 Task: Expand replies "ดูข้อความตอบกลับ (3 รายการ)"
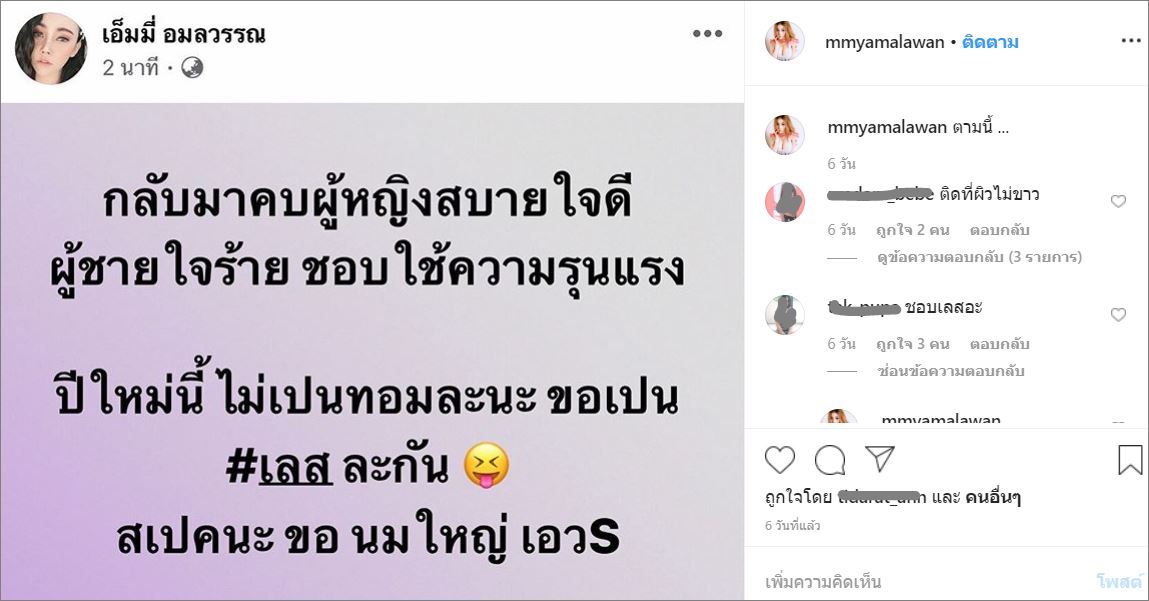point(979,257)
